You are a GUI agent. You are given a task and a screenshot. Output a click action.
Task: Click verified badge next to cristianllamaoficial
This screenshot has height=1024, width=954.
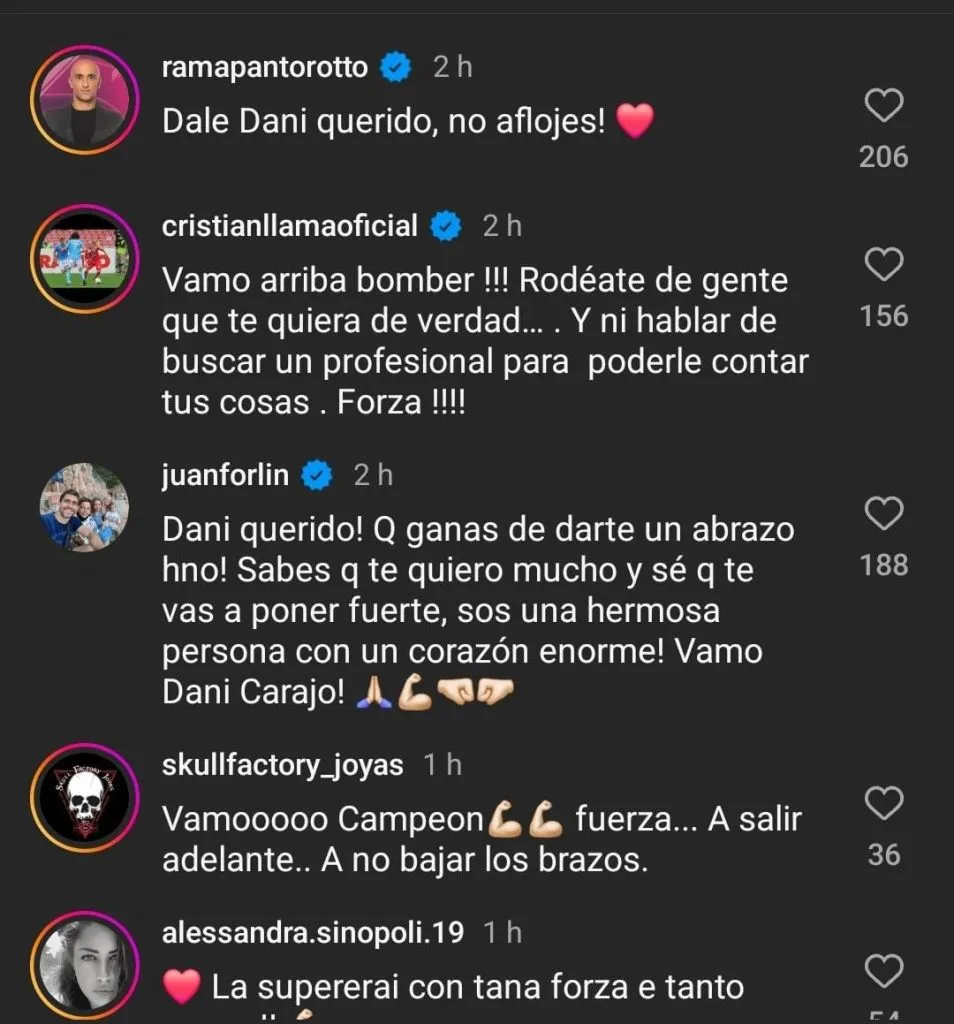[447, 227]
